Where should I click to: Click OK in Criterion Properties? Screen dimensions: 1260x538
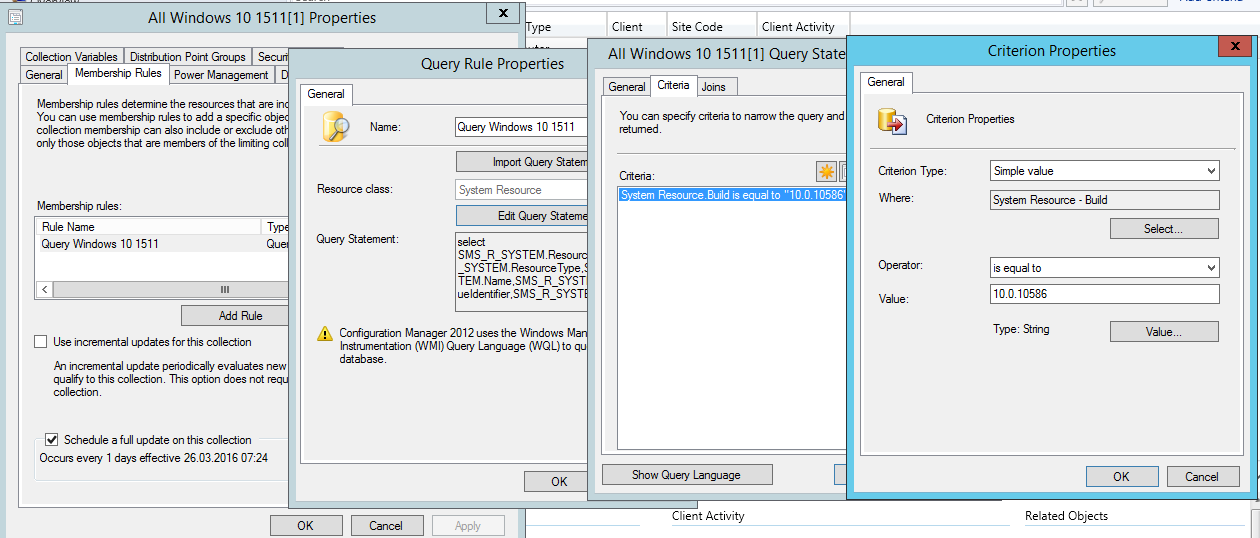(1122, 477)
